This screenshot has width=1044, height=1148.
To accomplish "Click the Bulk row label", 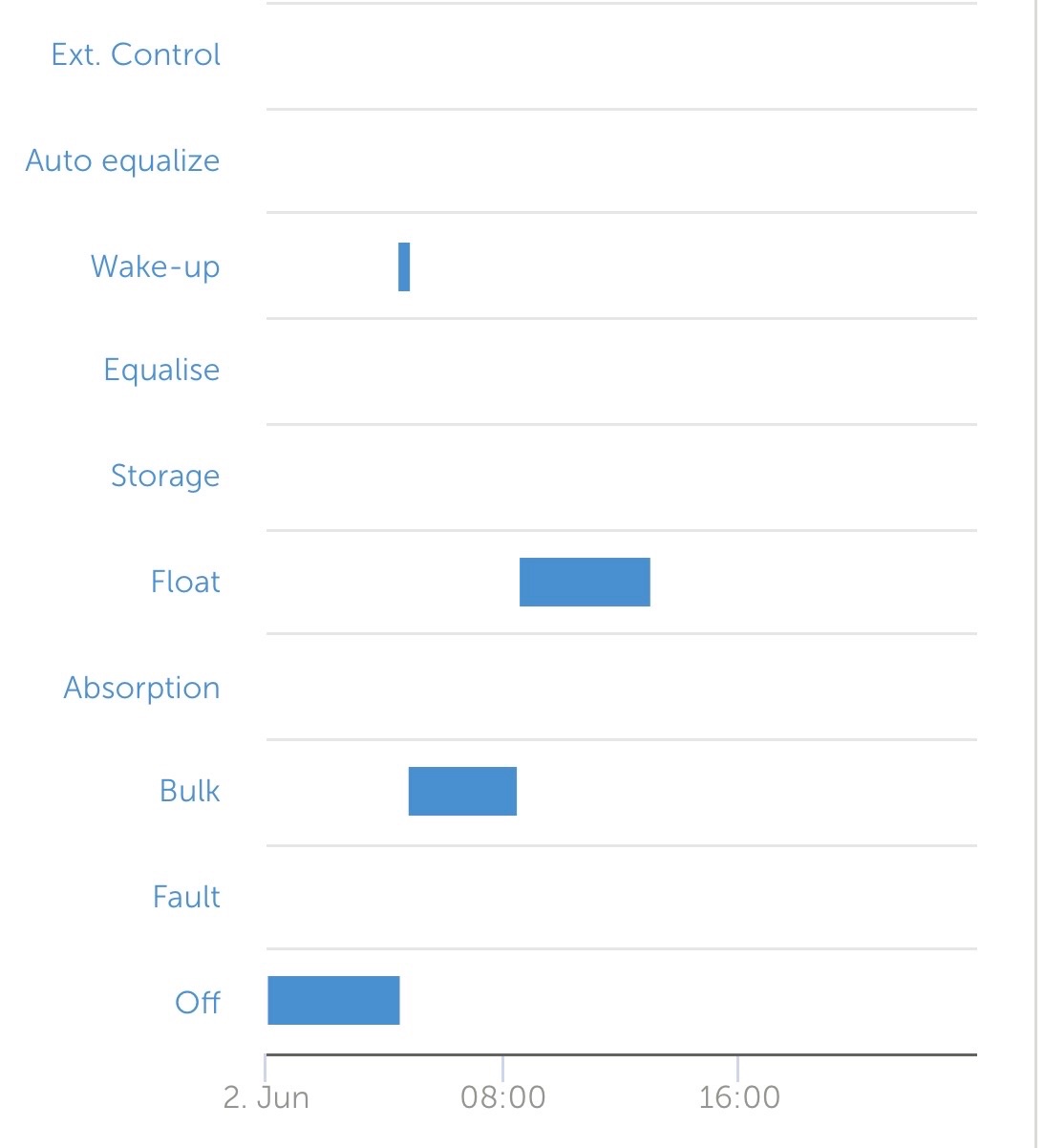I will (190, 791).
